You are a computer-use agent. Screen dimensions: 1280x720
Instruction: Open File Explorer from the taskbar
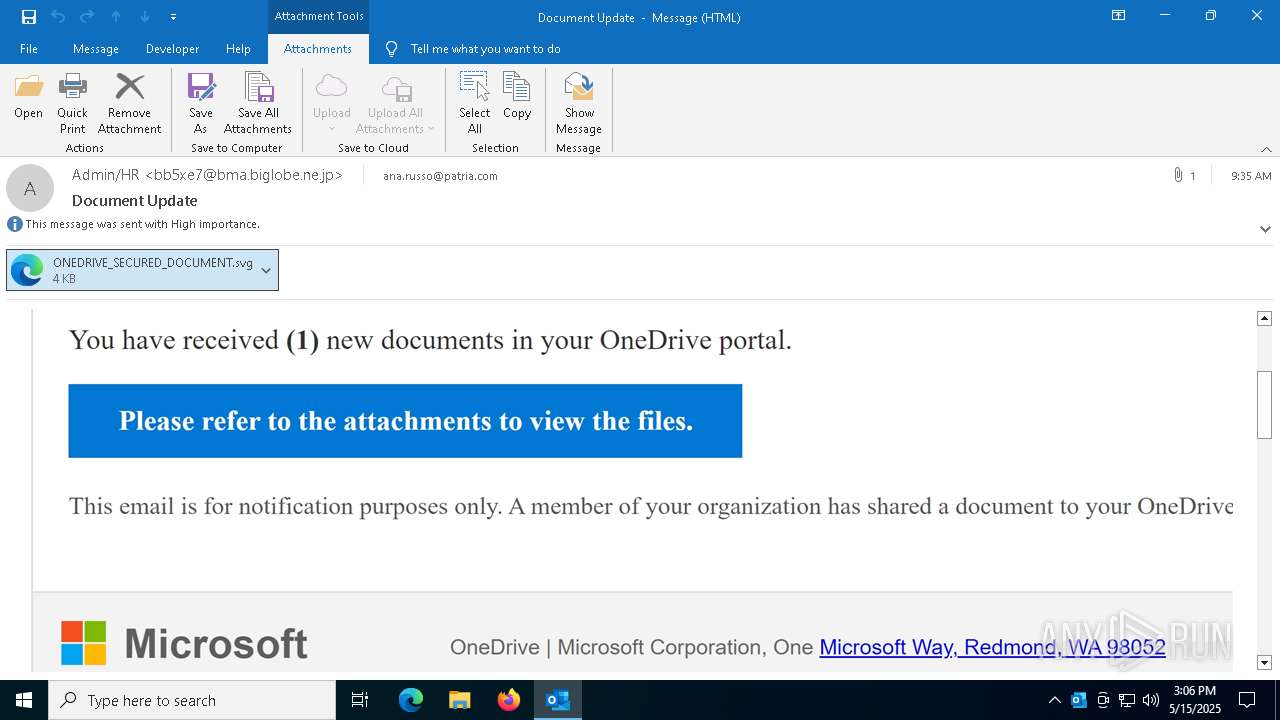pos(459,700)
